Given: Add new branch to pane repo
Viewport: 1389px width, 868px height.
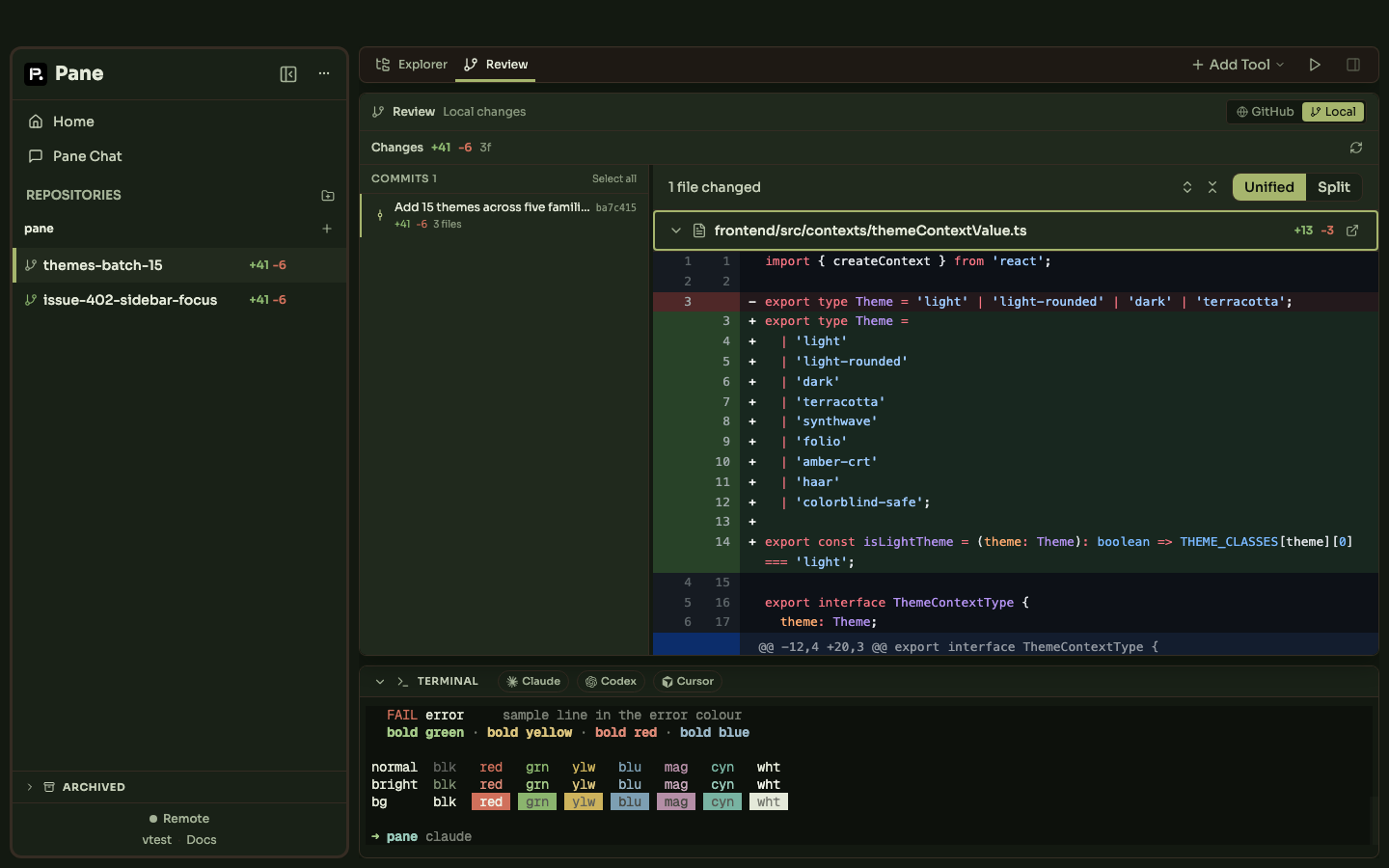Looking at the screenshot, I should tap(327, 229).
